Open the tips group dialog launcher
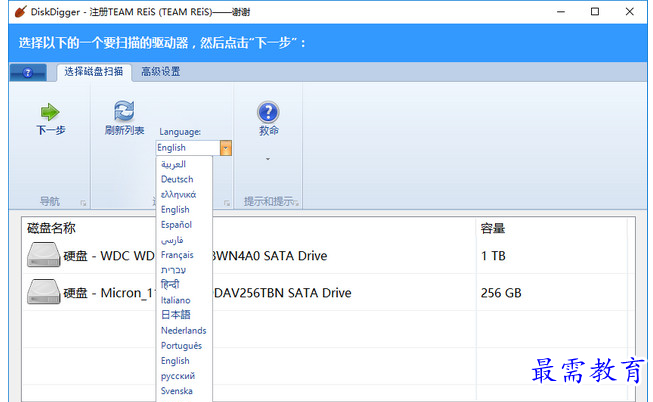Viewport: 653px width, 402px height. point(297,203)
